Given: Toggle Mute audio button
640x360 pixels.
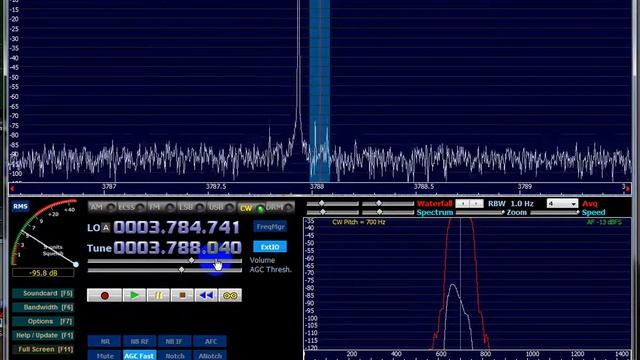Looking at the screenshot, I should [104, 356].
